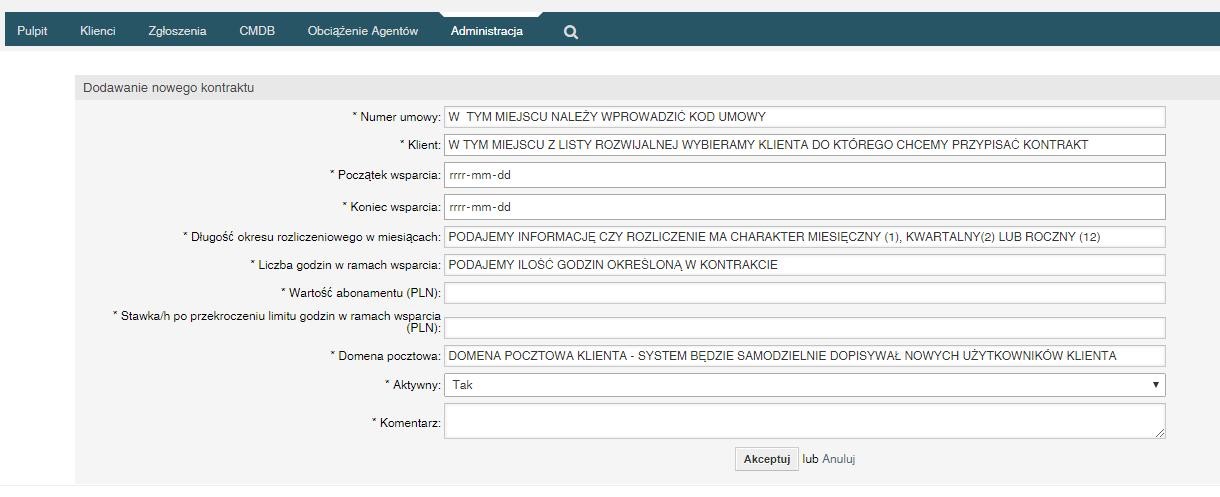The image size is (1220, 497).
Task: Click the Aktywny label
Action: point(413,385)
